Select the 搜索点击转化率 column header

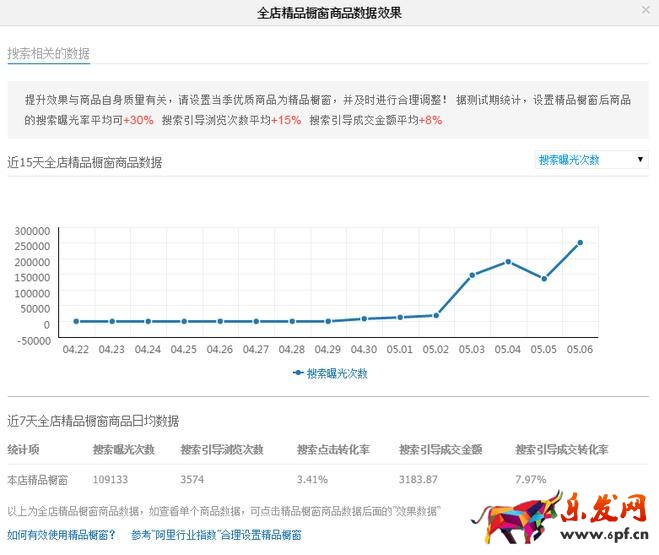click(331, 450)
